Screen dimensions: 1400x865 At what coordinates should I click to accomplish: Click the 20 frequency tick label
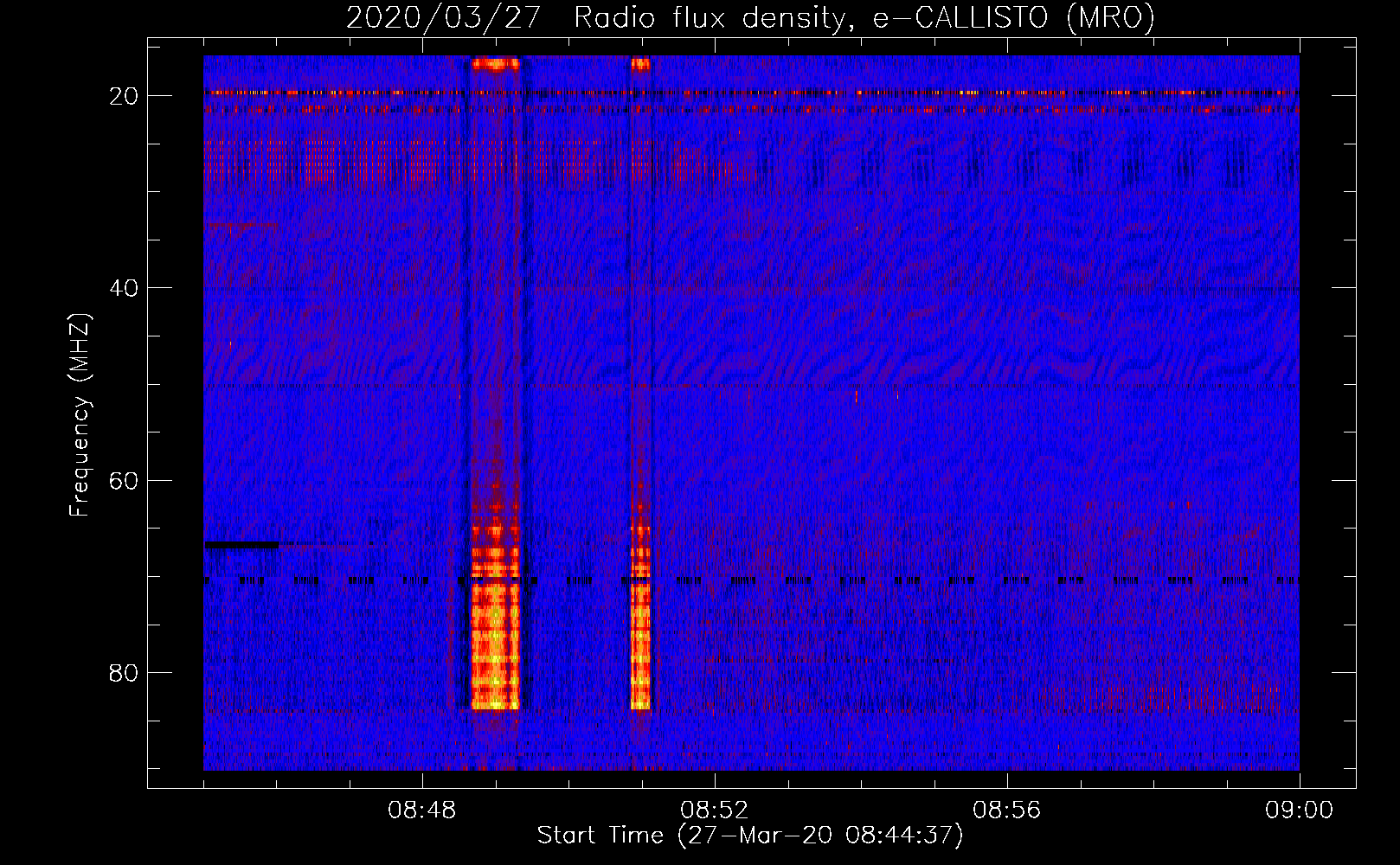(125, 96)
